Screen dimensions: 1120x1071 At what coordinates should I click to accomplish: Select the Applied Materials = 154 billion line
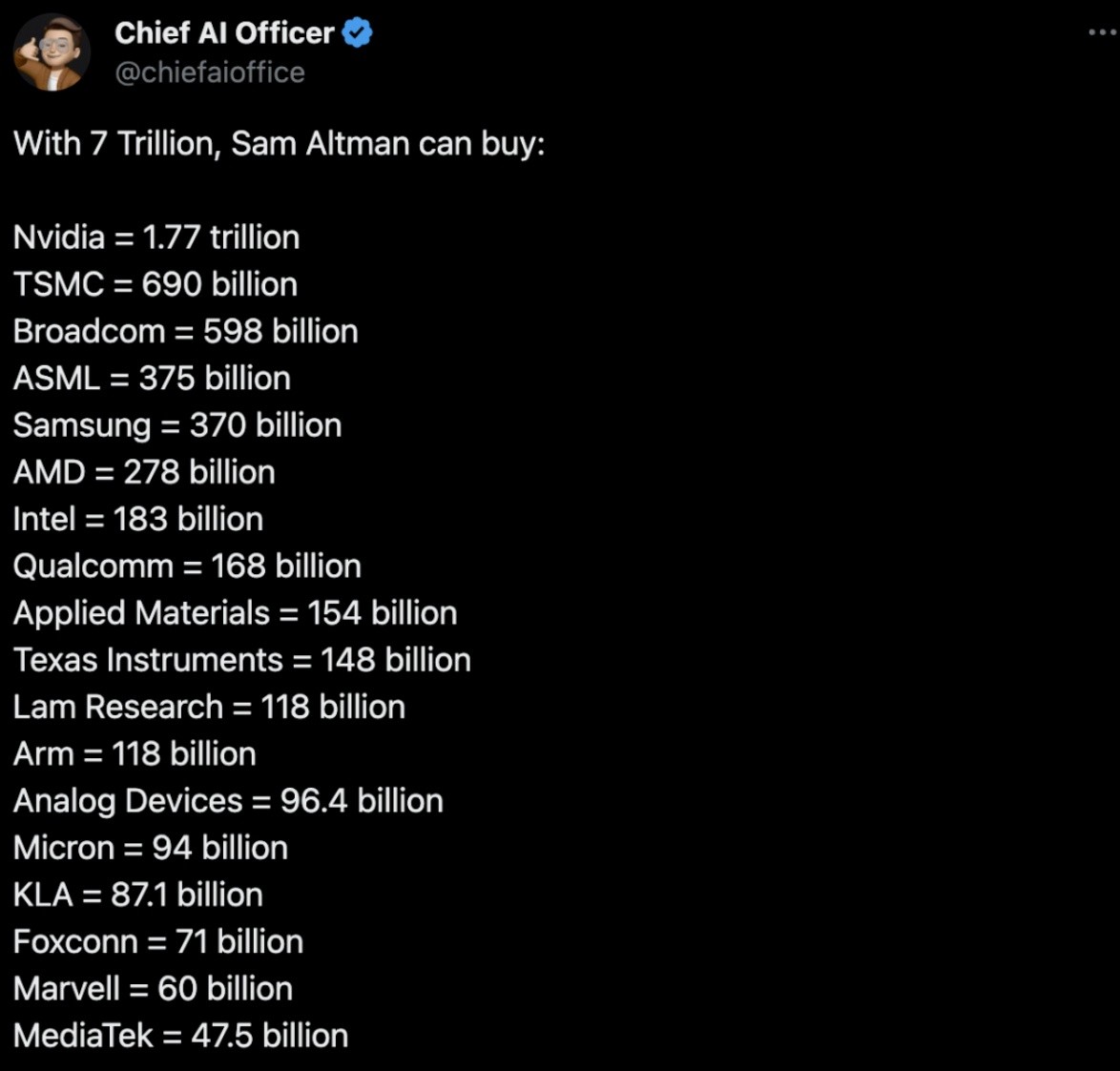tap(236, 613)
